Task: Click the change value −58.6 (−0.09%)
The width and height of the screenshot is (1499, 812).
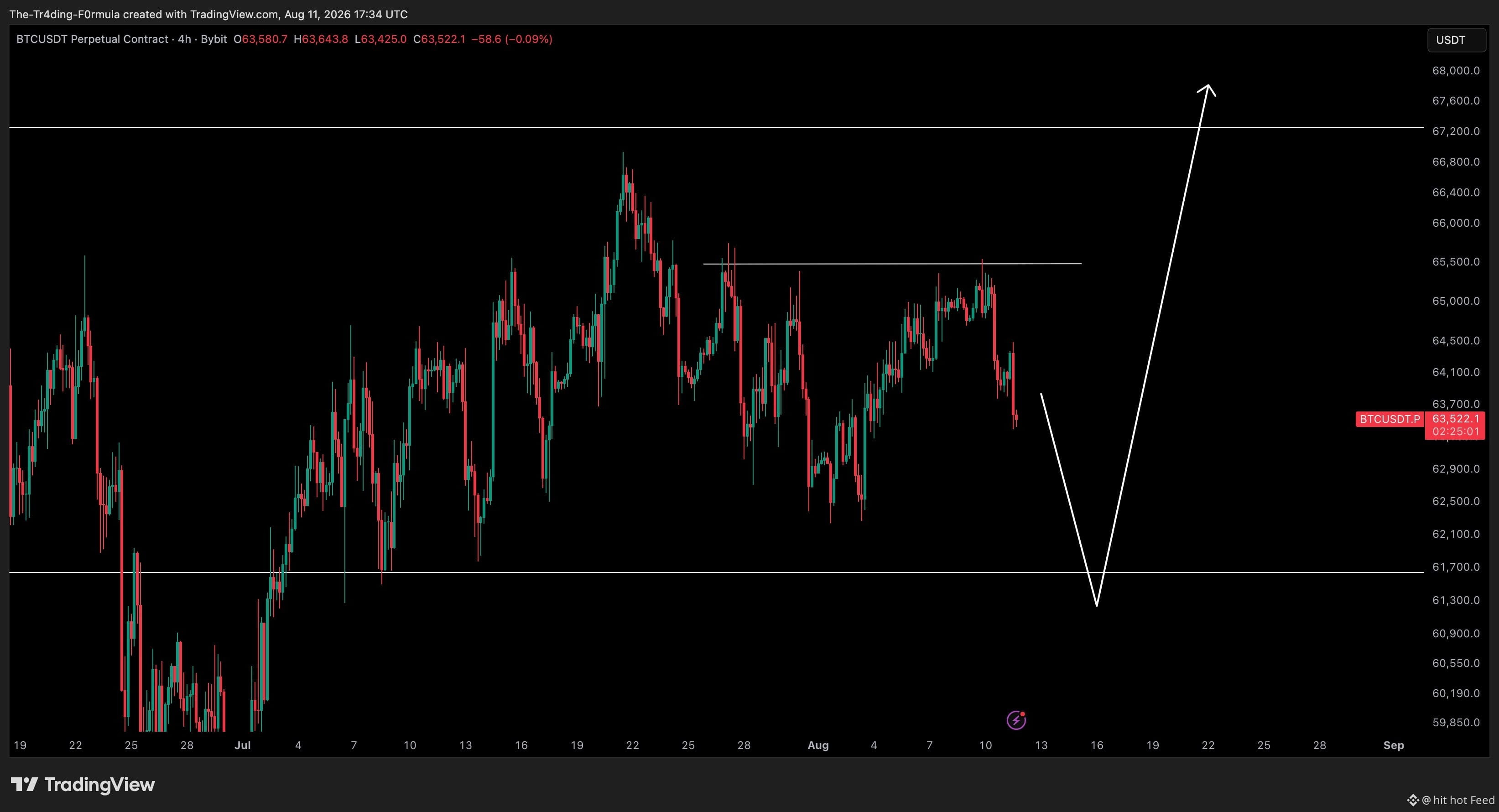Action: (511, 39)
